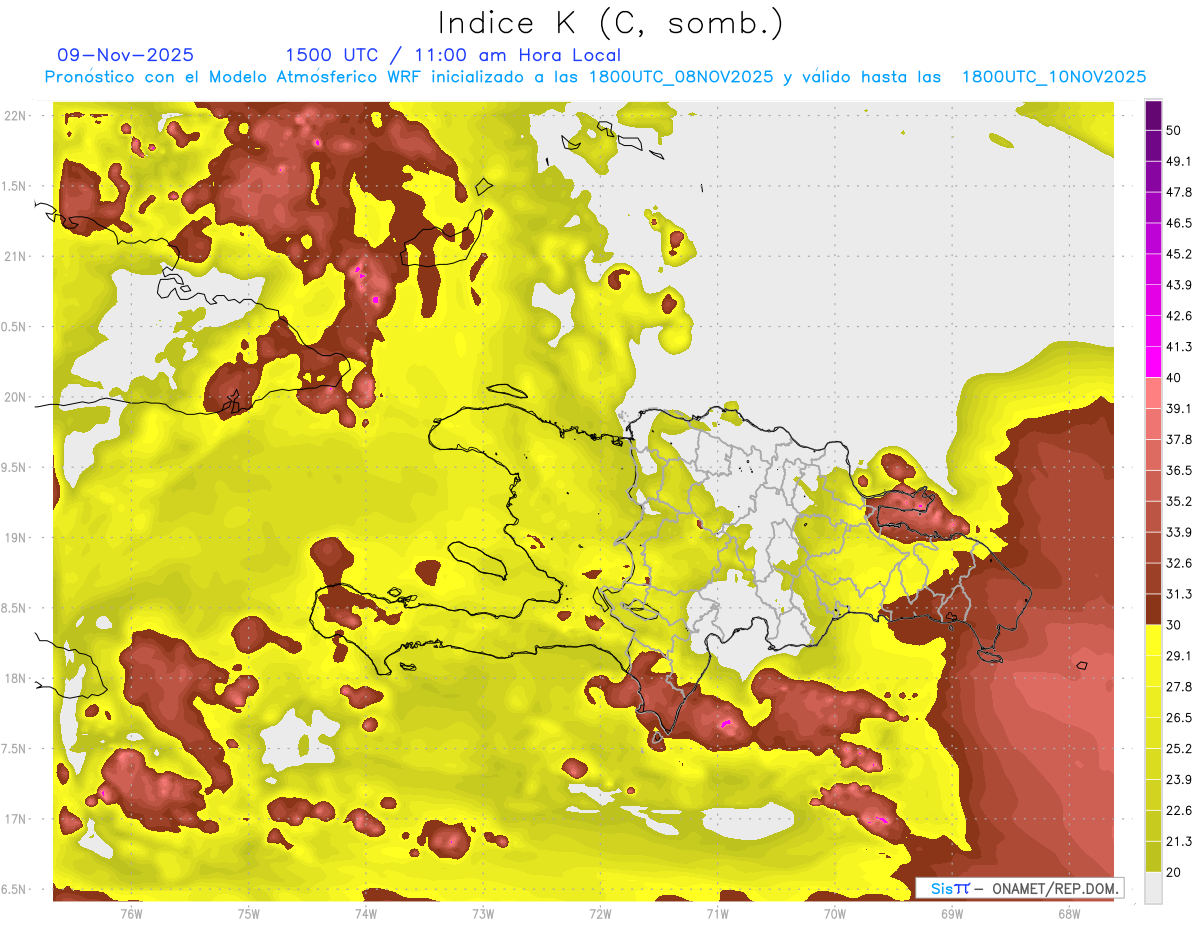Select the date text "09-Nov-2025"
Screen dimensions: 1200x927
126,55
